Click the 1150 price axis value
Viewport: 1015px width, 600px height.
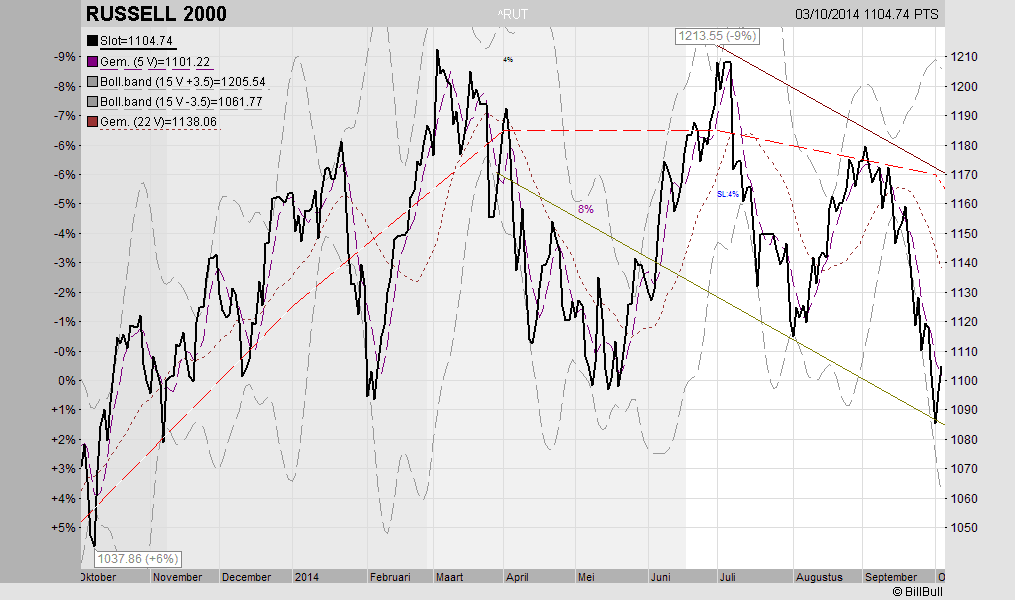click(x=964, y=234)
